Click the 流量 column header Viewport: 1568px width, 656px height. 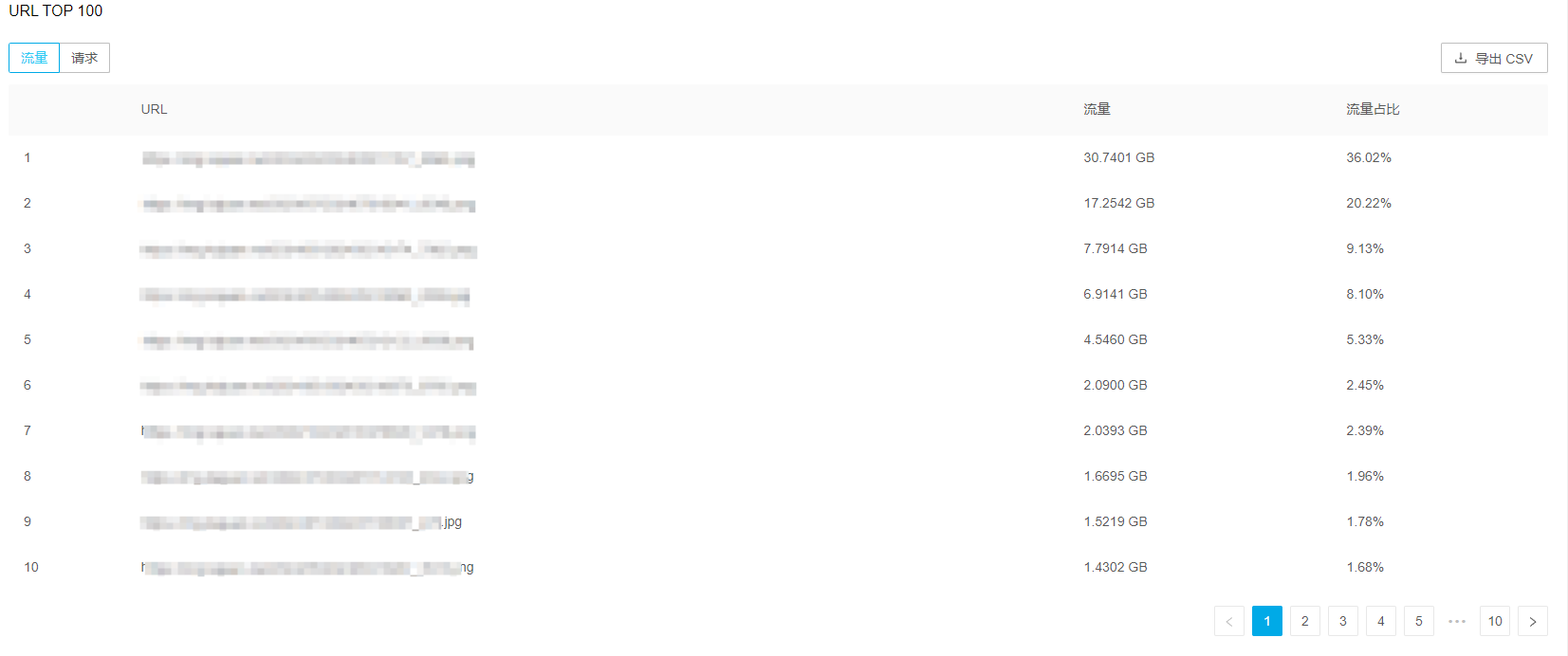click(x=1097, y=109)
